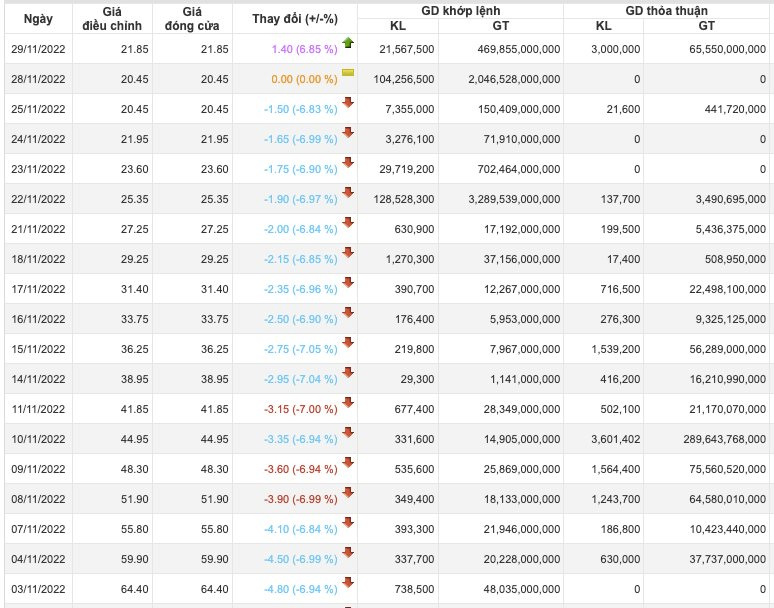774x608 pixels.
Task: Click the red arrow on the 03/11/2022 row
Action: pyautogui.click(x=348, y=583)
